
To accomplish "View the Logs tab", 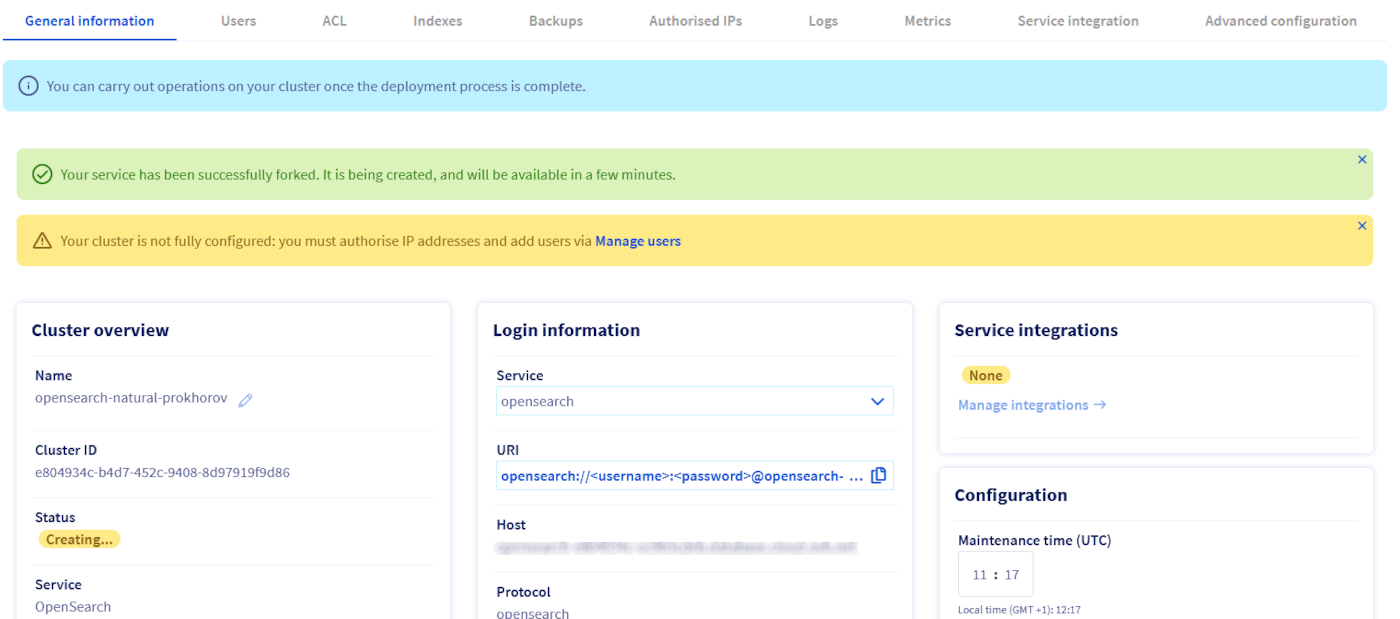I will click(x=822, y=21).
